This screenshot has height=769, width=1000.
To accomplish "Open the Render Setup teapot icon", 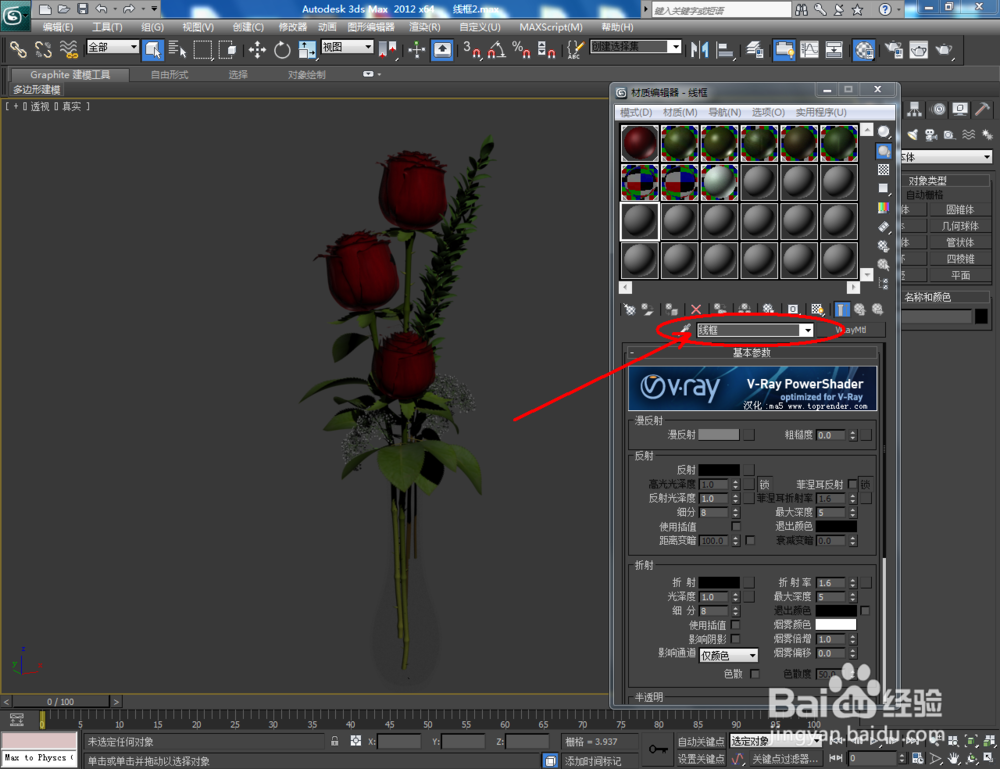I will [894, 50].
